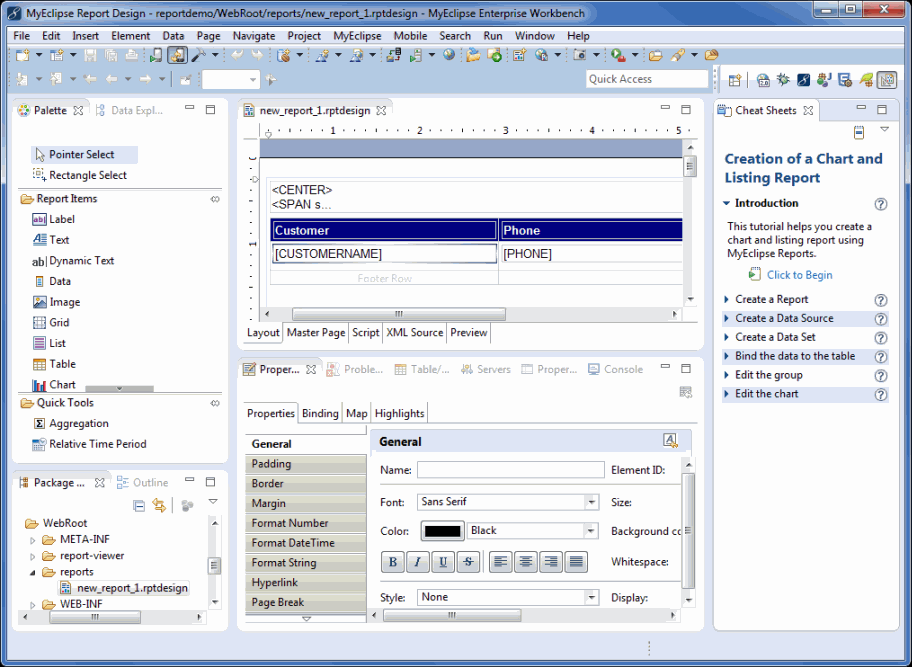
Task: Toggle Underline font style button
Action: [x=443, y=562]
